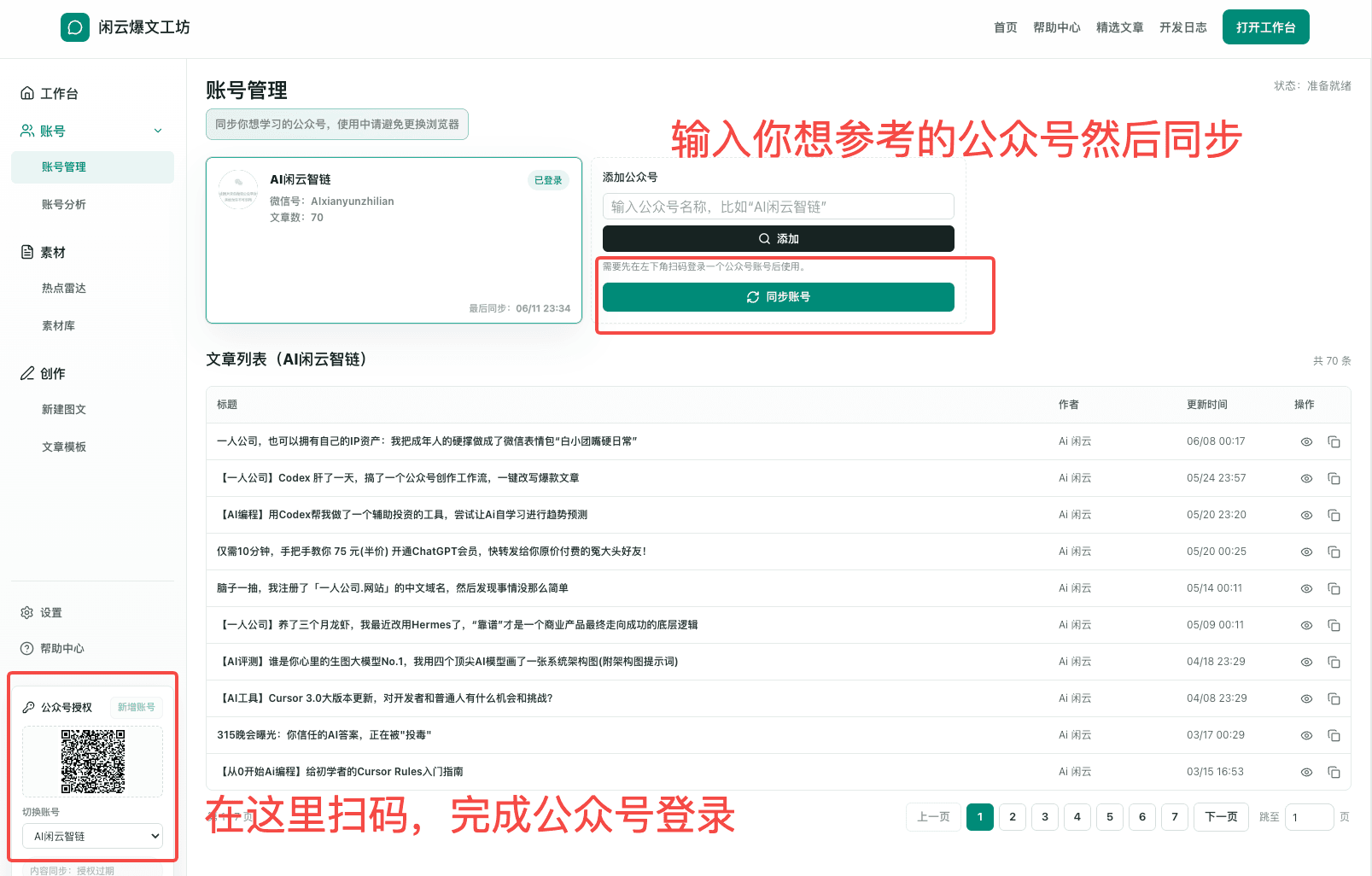Click the 创作 pen icon in sidebar

click(27, 373)
